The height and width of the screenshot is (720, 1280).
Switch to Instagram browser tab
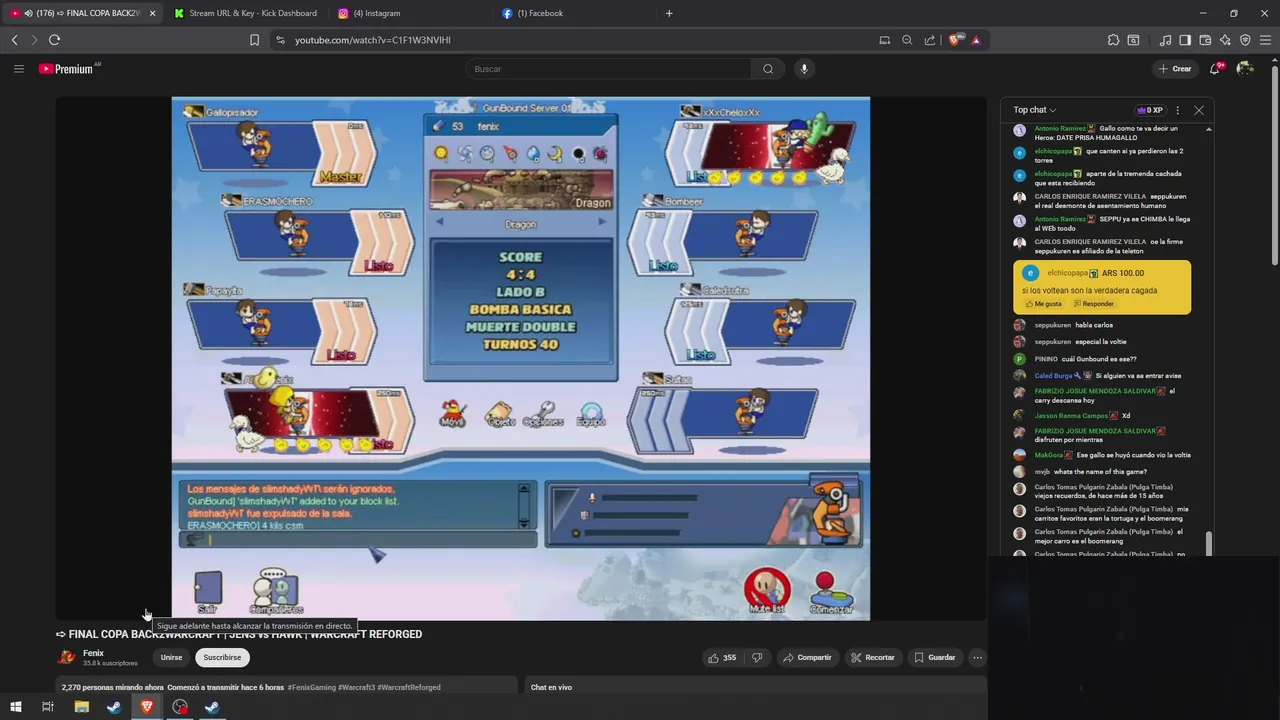(410, 13)
